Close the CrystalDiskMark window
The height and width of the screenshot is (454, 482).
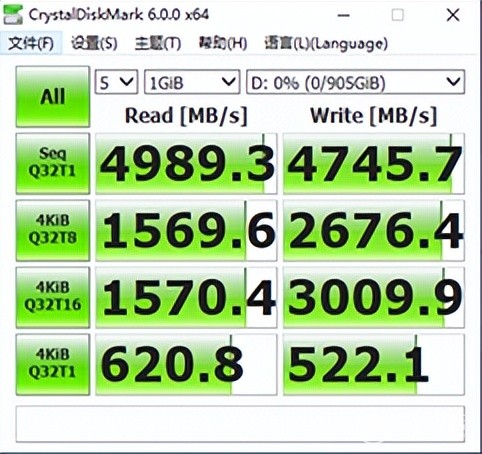(453, 15)
